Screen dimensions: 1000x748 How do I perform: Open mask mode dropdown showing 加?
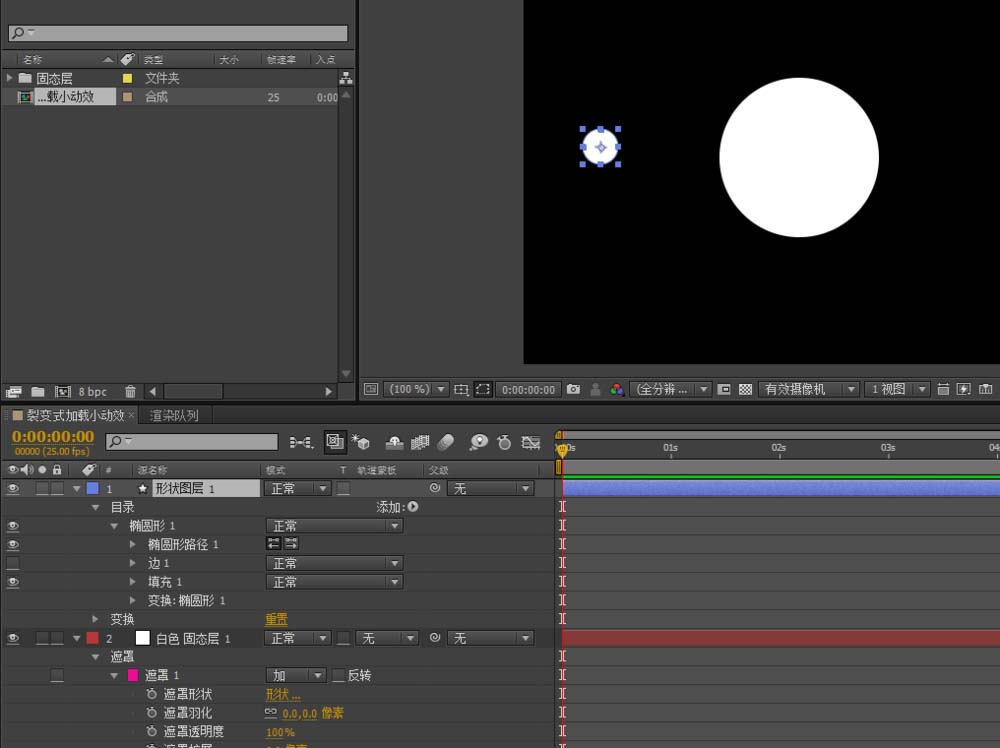(x=296, y=676)
